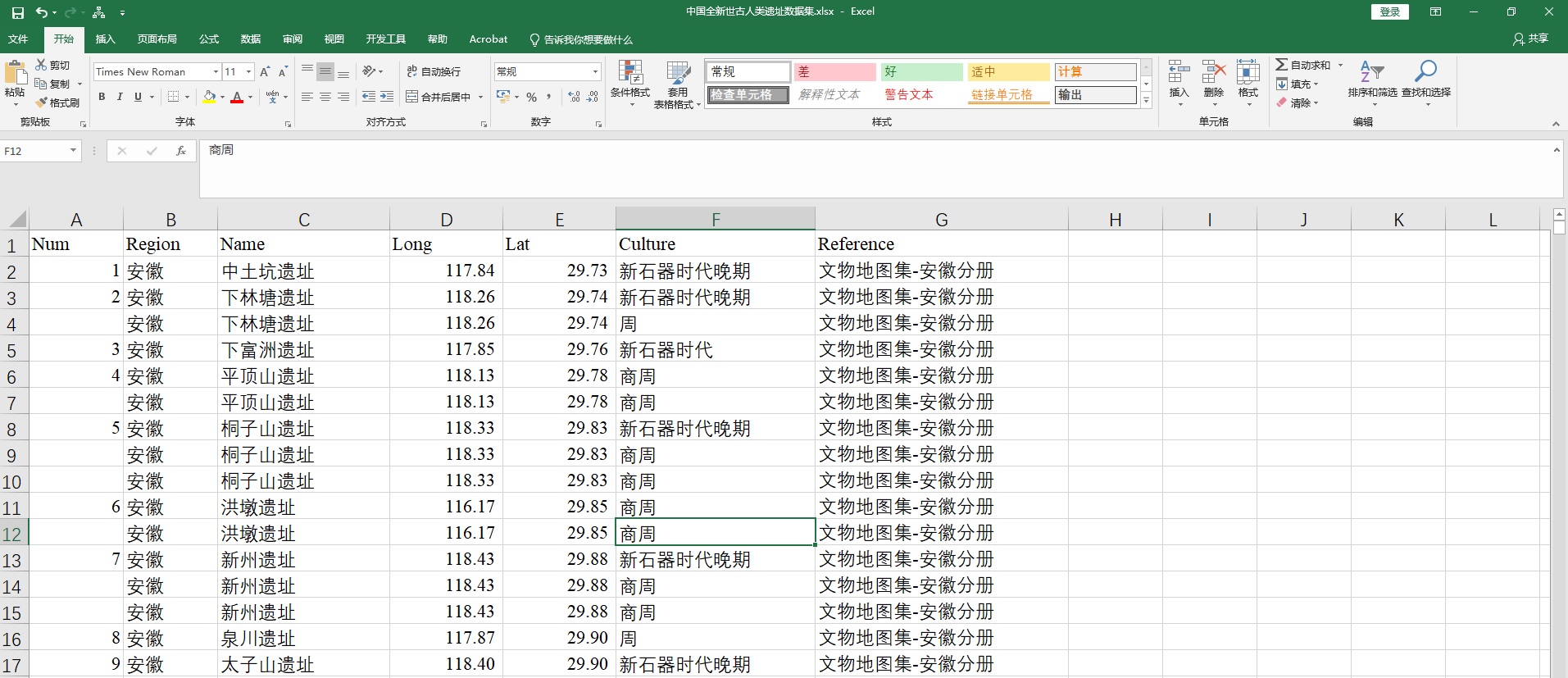Click the Find and Select magnifier icon
This screenshot has width=1568, height=678.
pyautogui.click(x=1425, y=72)
